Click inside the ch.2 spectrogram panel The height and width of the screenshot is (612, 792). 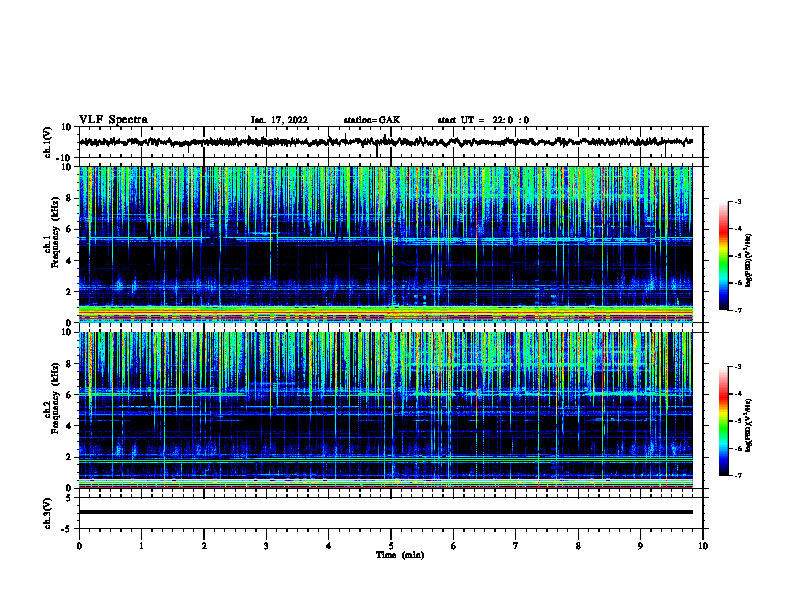click(385, 410)
